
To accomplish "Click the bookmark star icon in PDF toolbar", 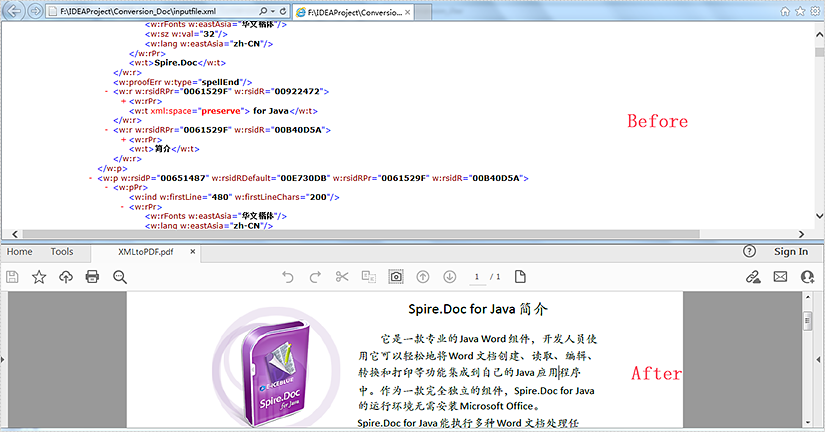I will pyautogui.click(x=39, y=277).
